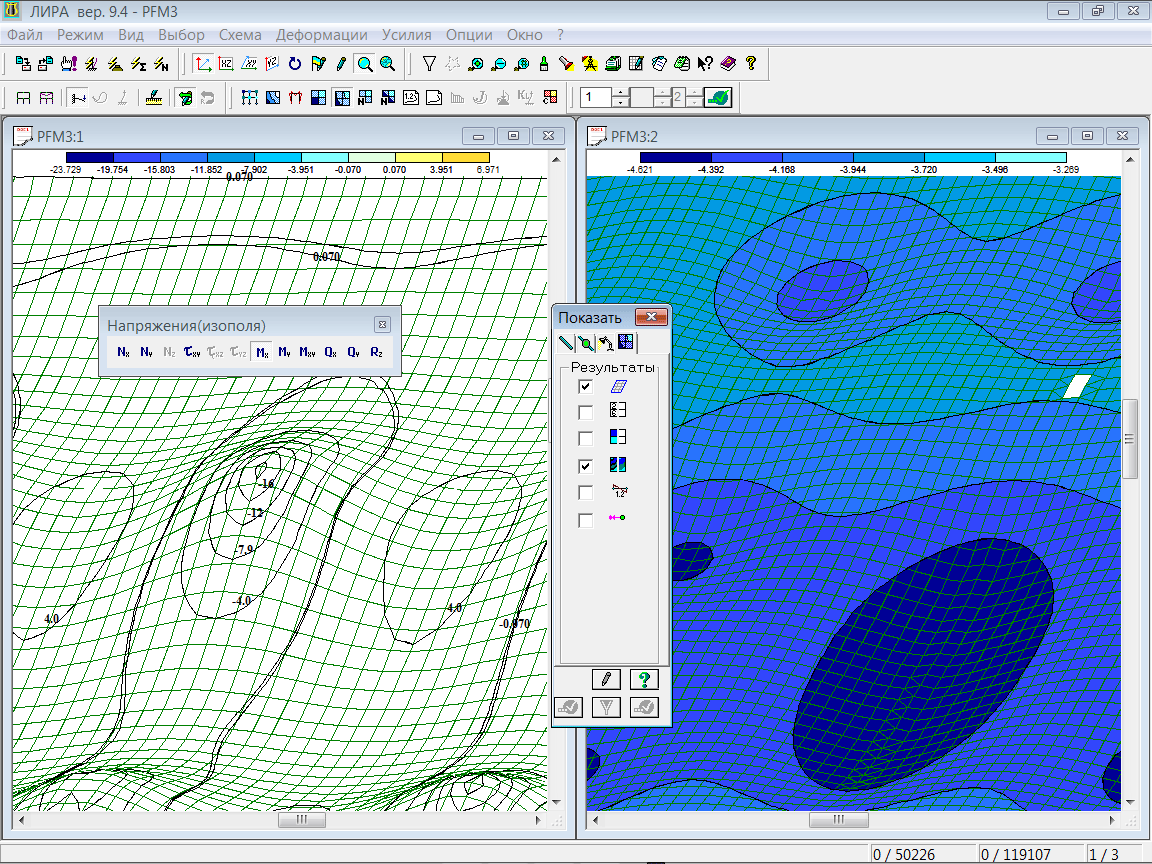Click the load case number input field
The width and height of the screenshot is (1152, 864).
tap(595, 98)
